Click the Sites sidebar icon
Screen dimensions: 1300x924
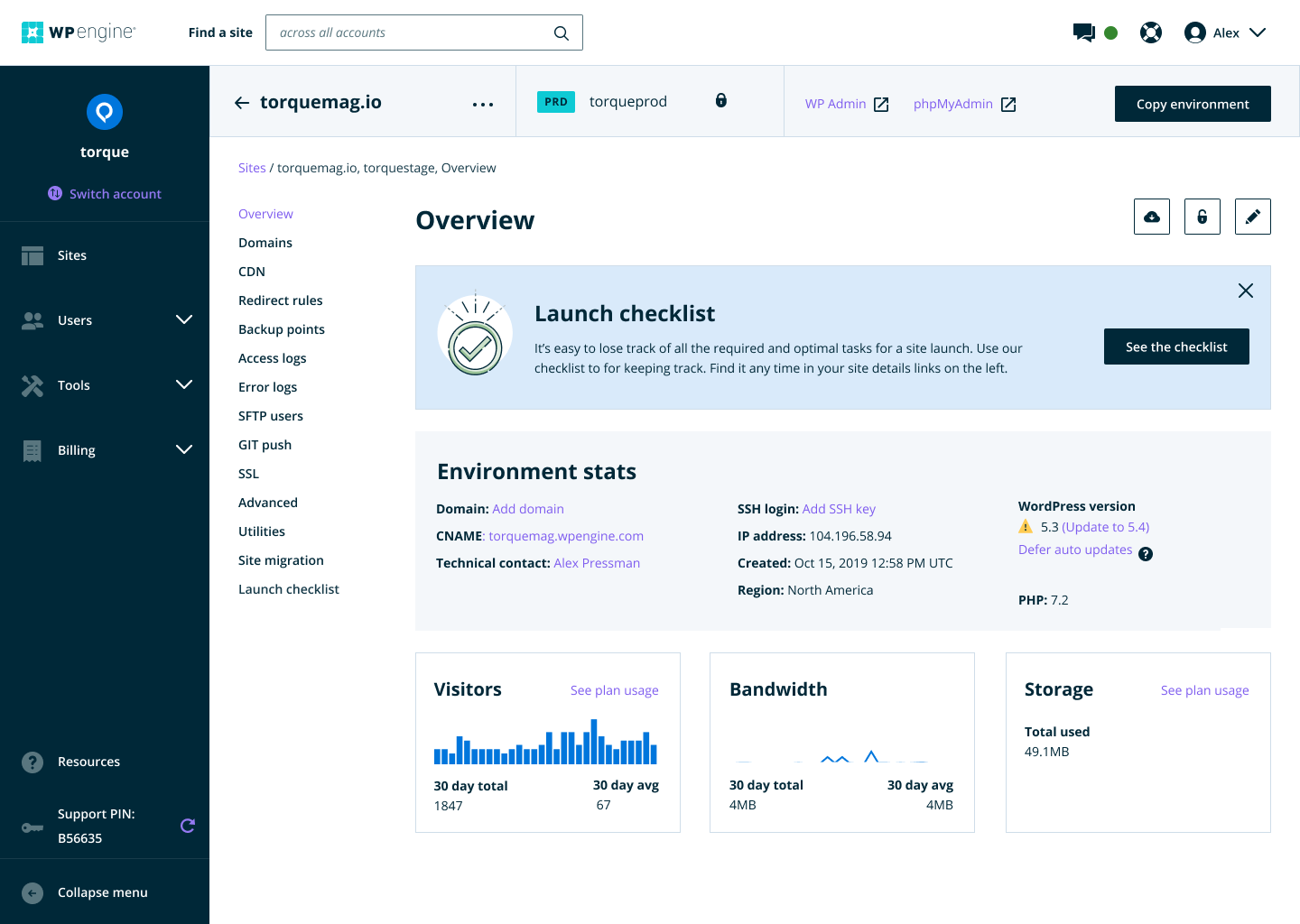tap(32, 255)
